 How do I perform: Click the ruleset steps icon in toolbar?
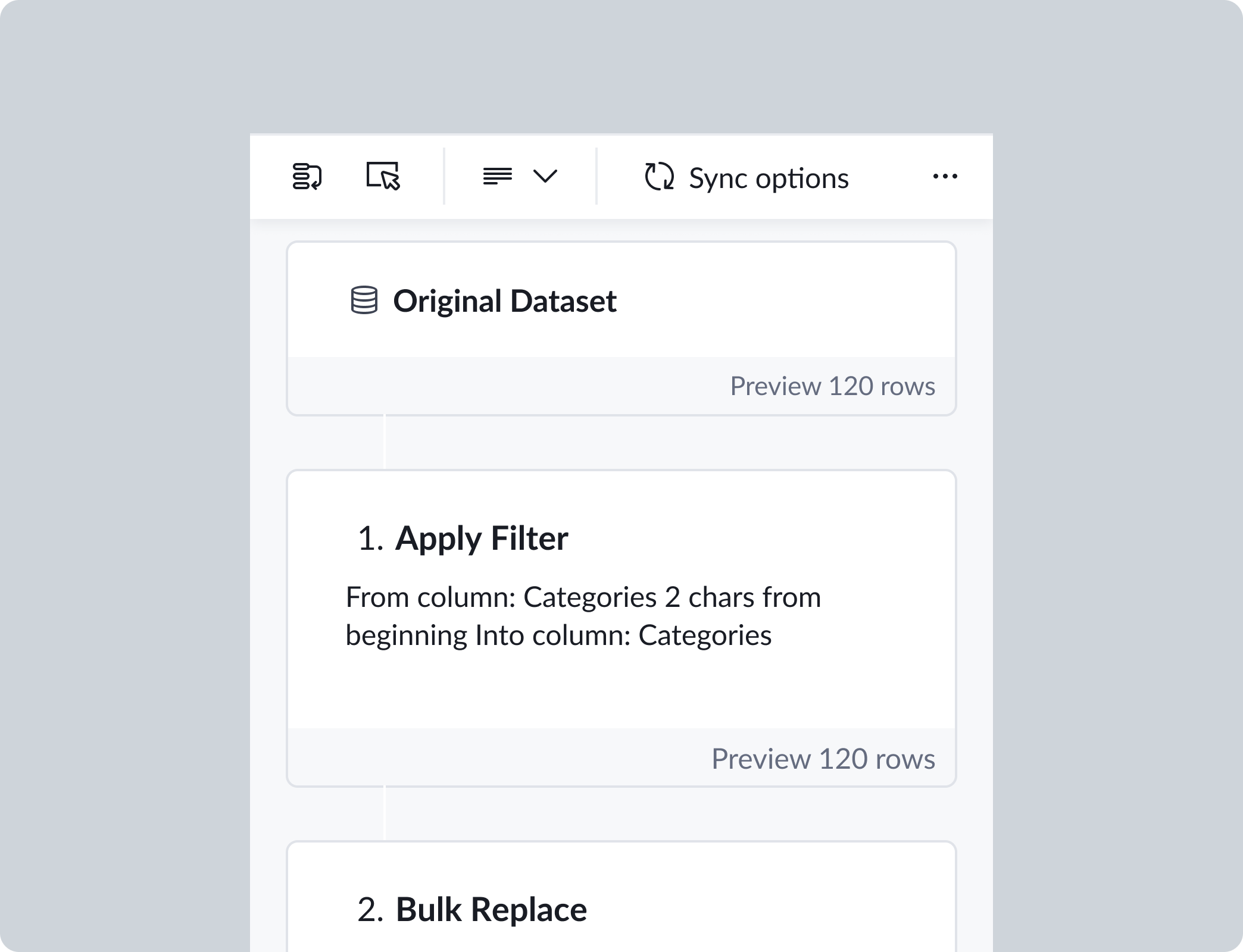pyautogui.click(x=307, y=177)
